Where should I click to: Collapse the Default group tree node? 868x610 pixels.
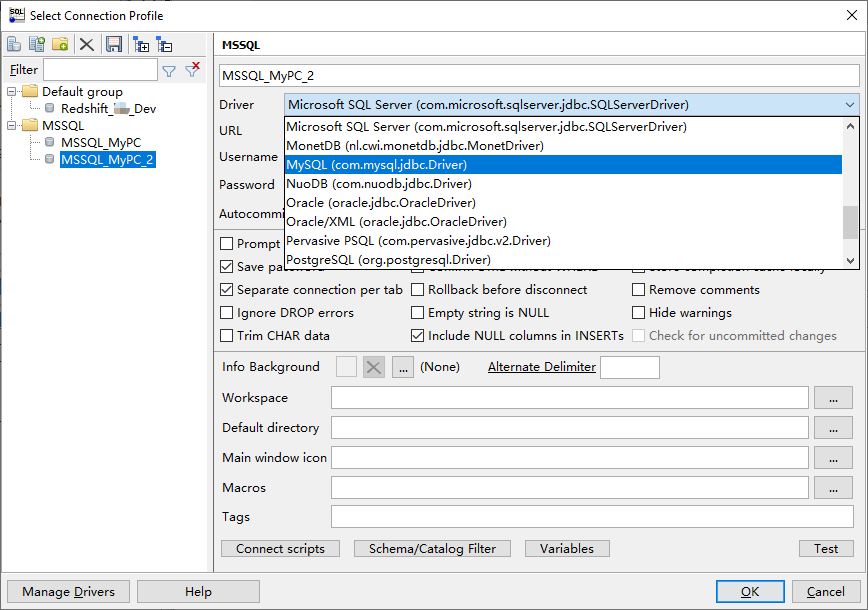[x=12, y=92]
